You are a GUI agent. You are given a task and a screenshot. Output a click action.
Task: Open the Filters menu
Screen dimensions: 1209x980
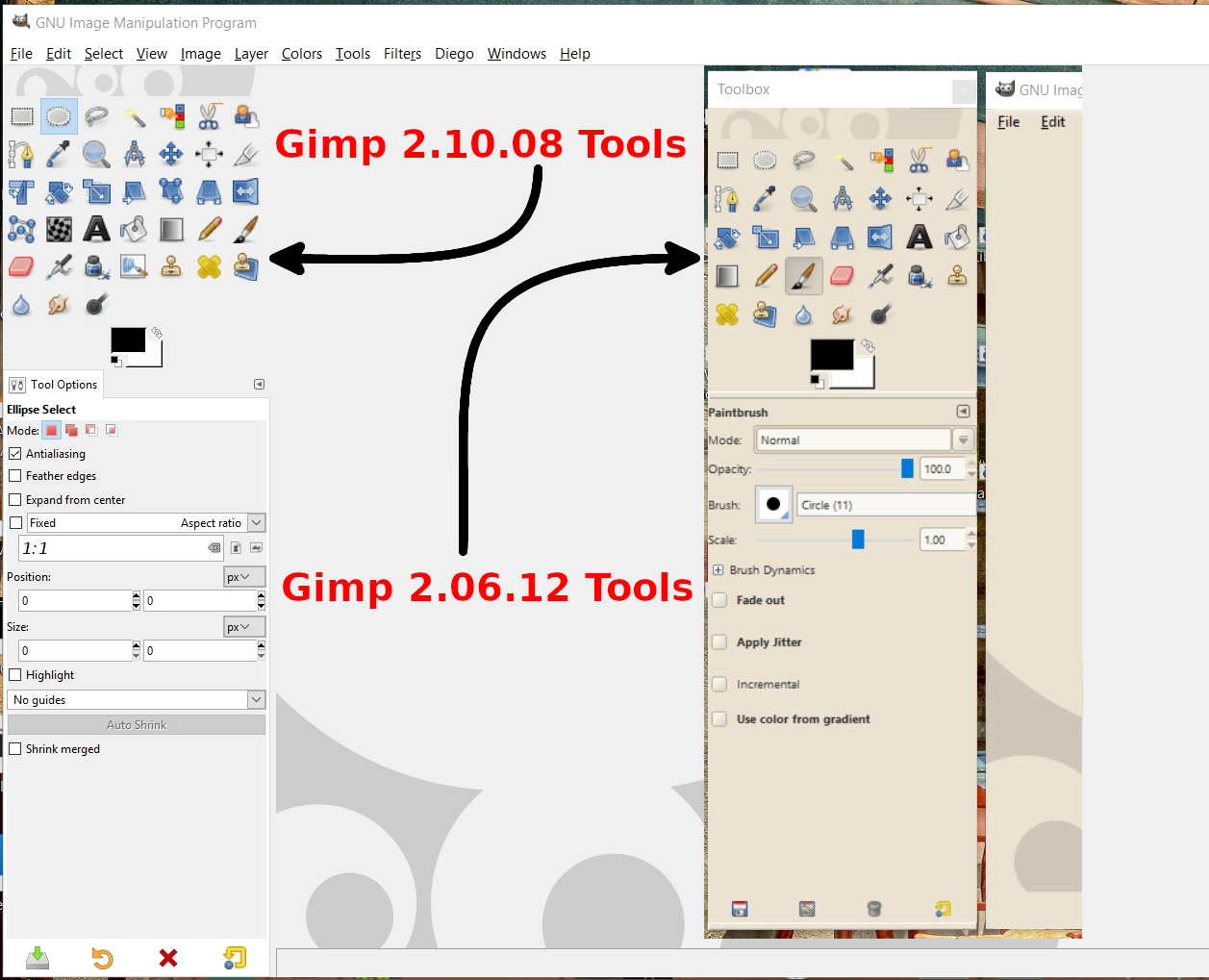[x=402, y=54]
